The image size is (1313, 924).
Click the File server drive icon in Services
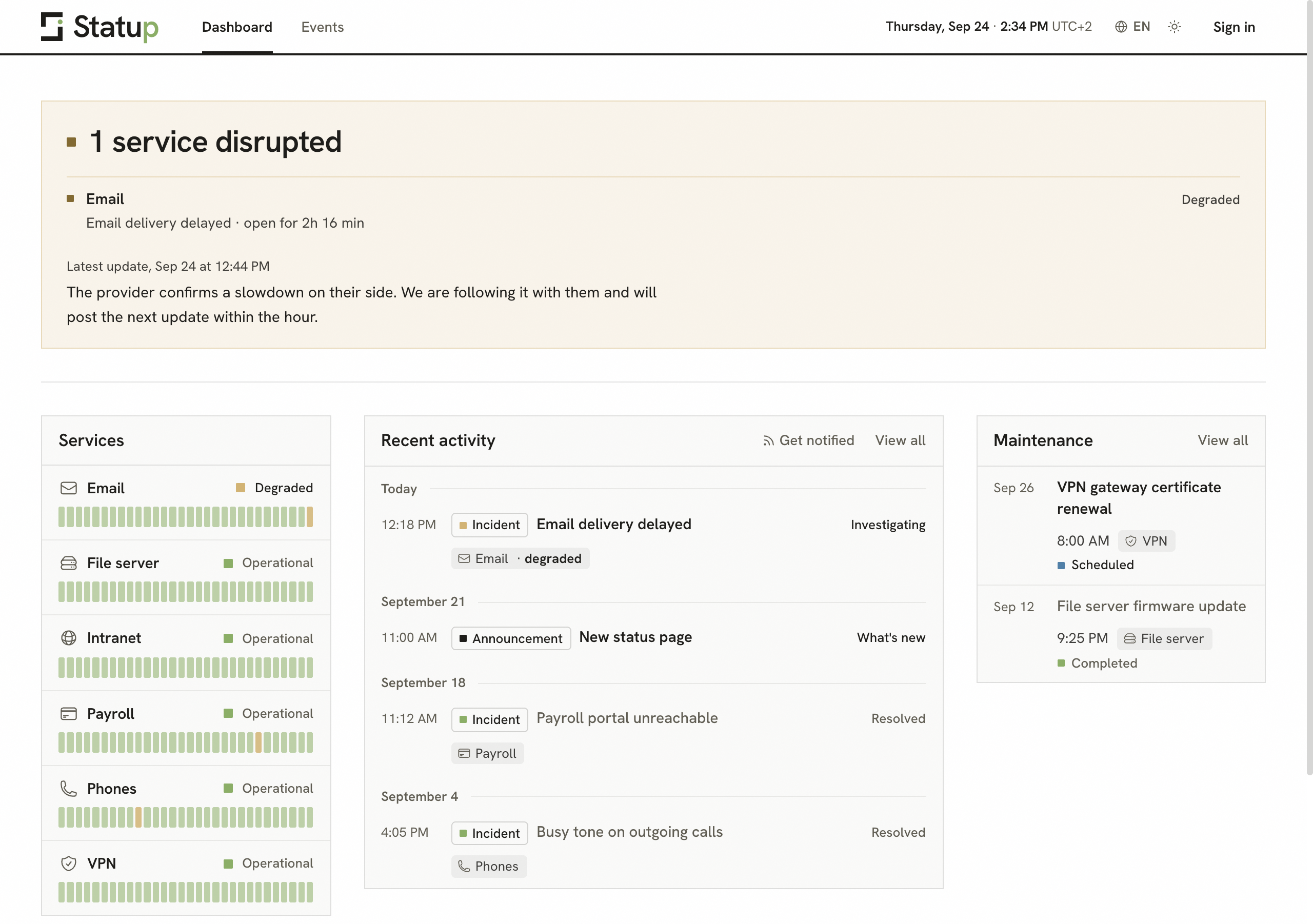pyautogui.click(x=69, y=563)
